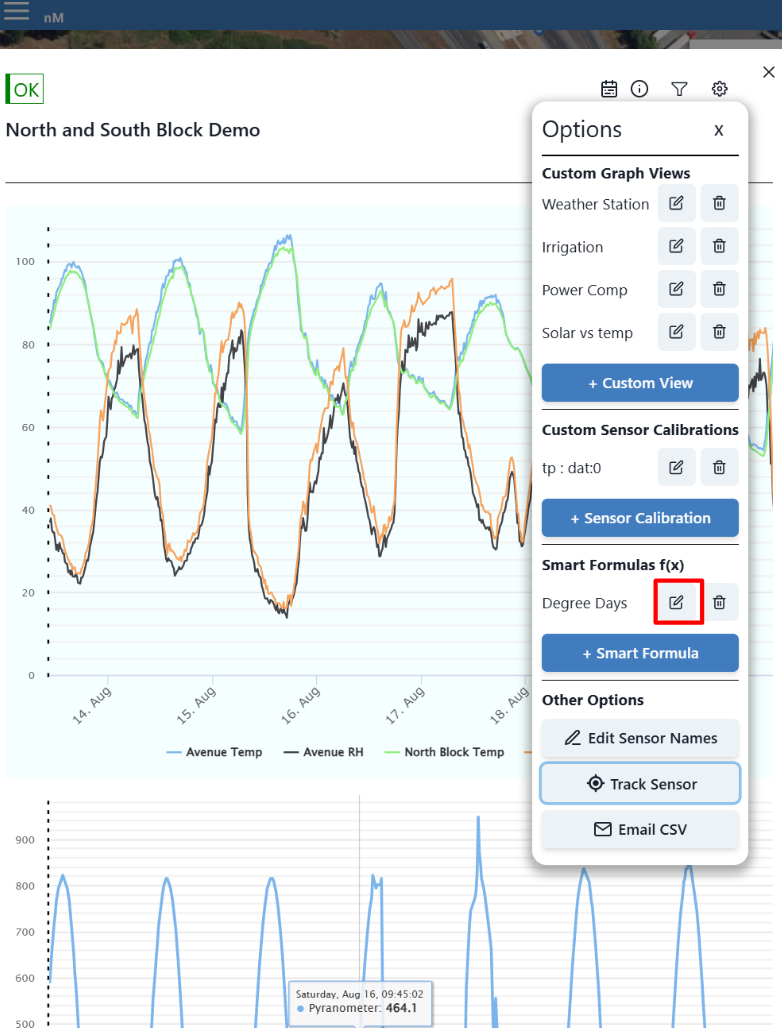782x1028 pixels.
Task: Edit the Degree Days smart formula
Action: coord(676,602)
